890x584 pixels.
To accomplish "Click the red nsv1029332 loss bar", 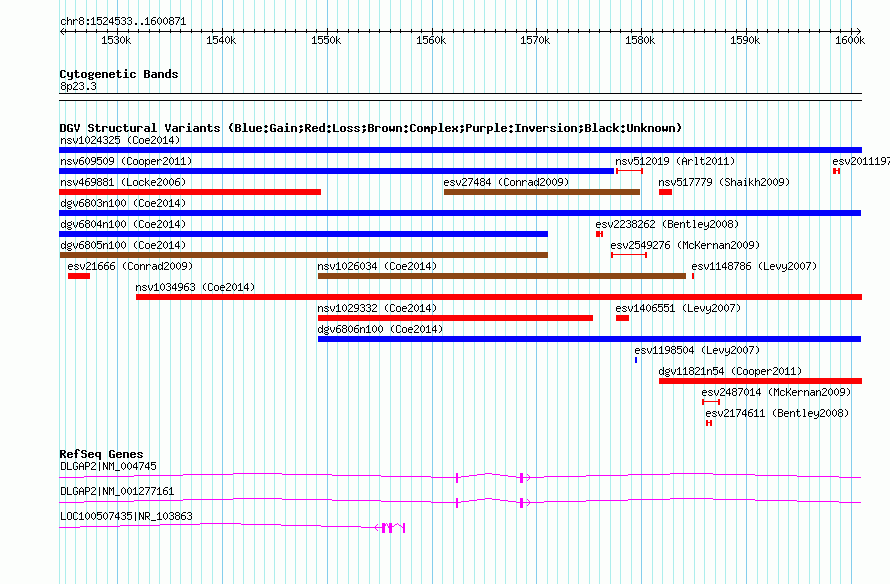I will click(455, 318).
